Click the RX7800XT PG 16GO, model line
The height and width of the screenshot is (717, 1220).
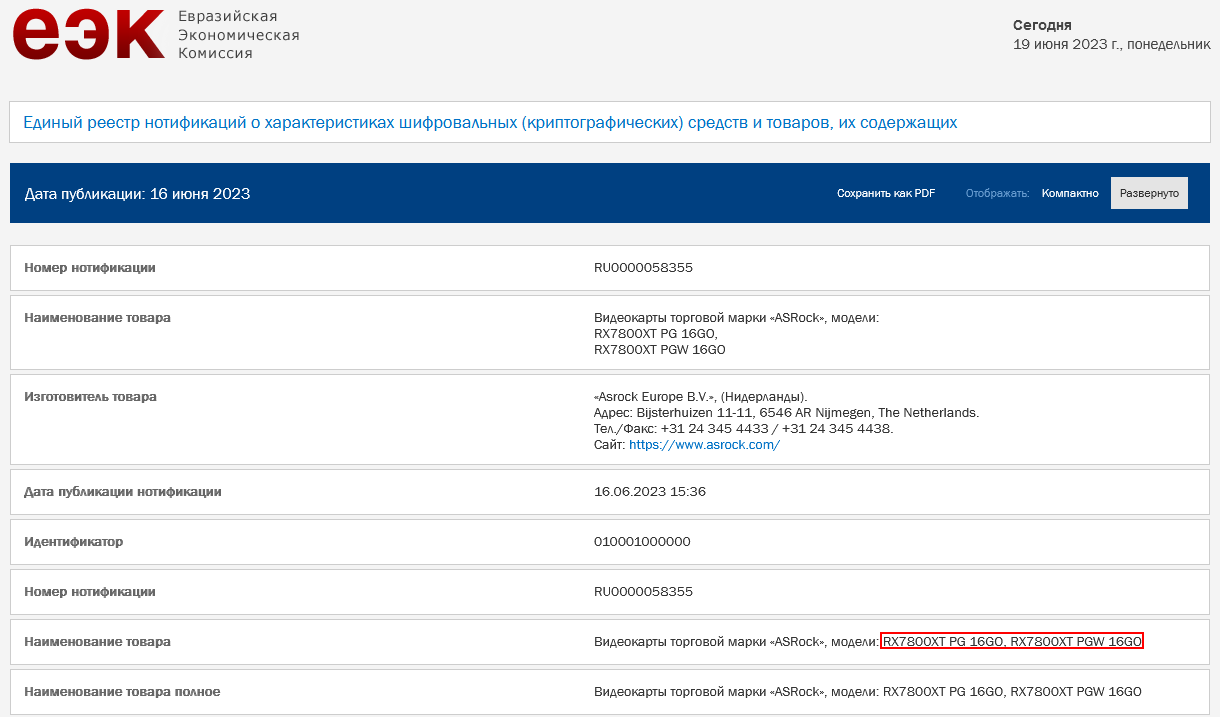tap(656, 334)
